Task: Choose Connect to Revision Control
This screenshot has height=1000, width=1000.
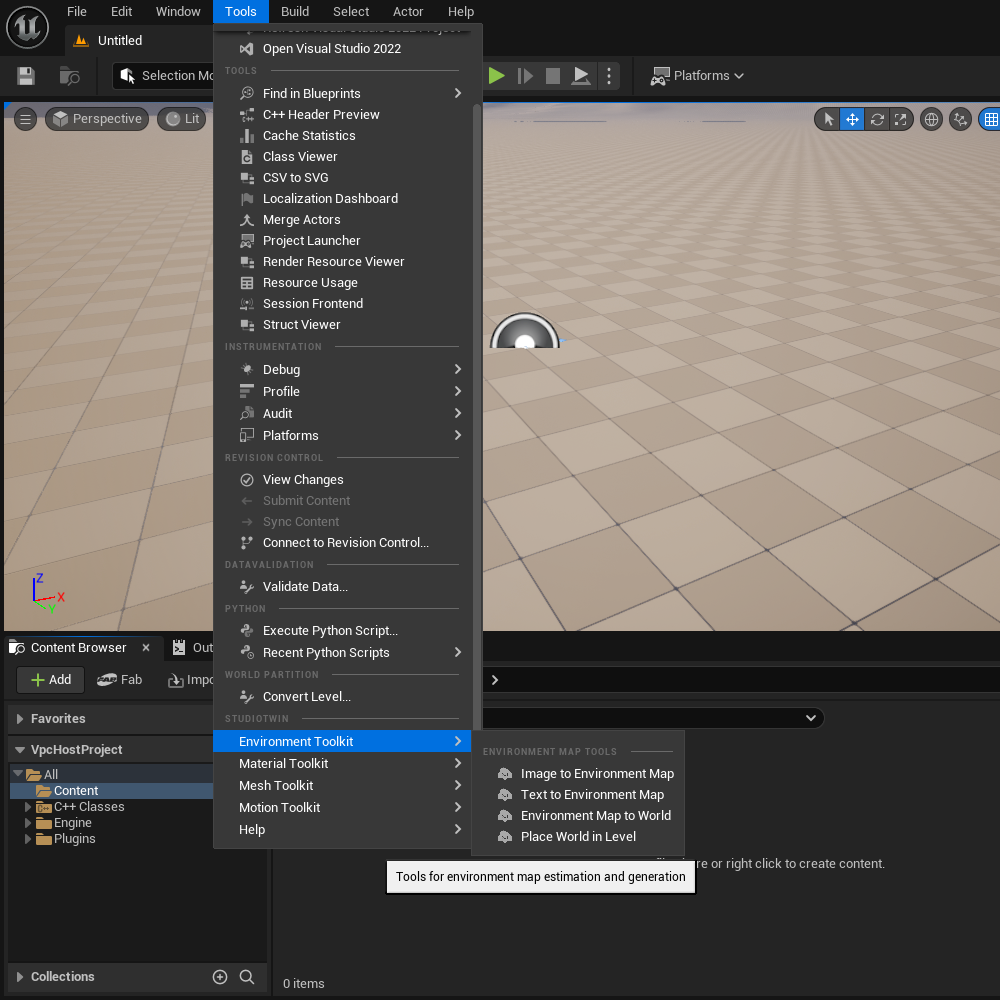Action: pyautogui.click(x=343, y=543)
